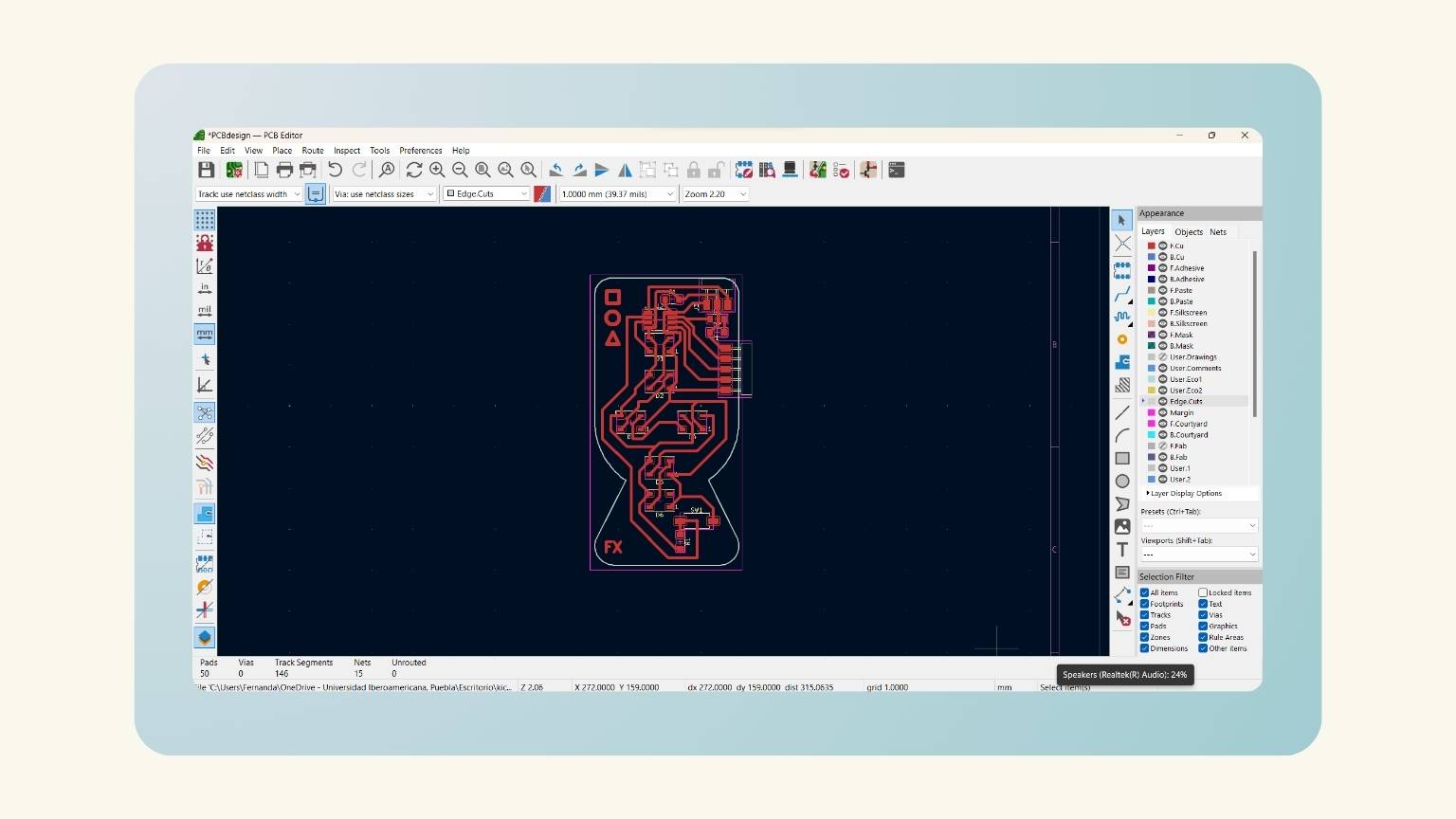
Task: Open the Place menu
Action: (x=282, y=151)
